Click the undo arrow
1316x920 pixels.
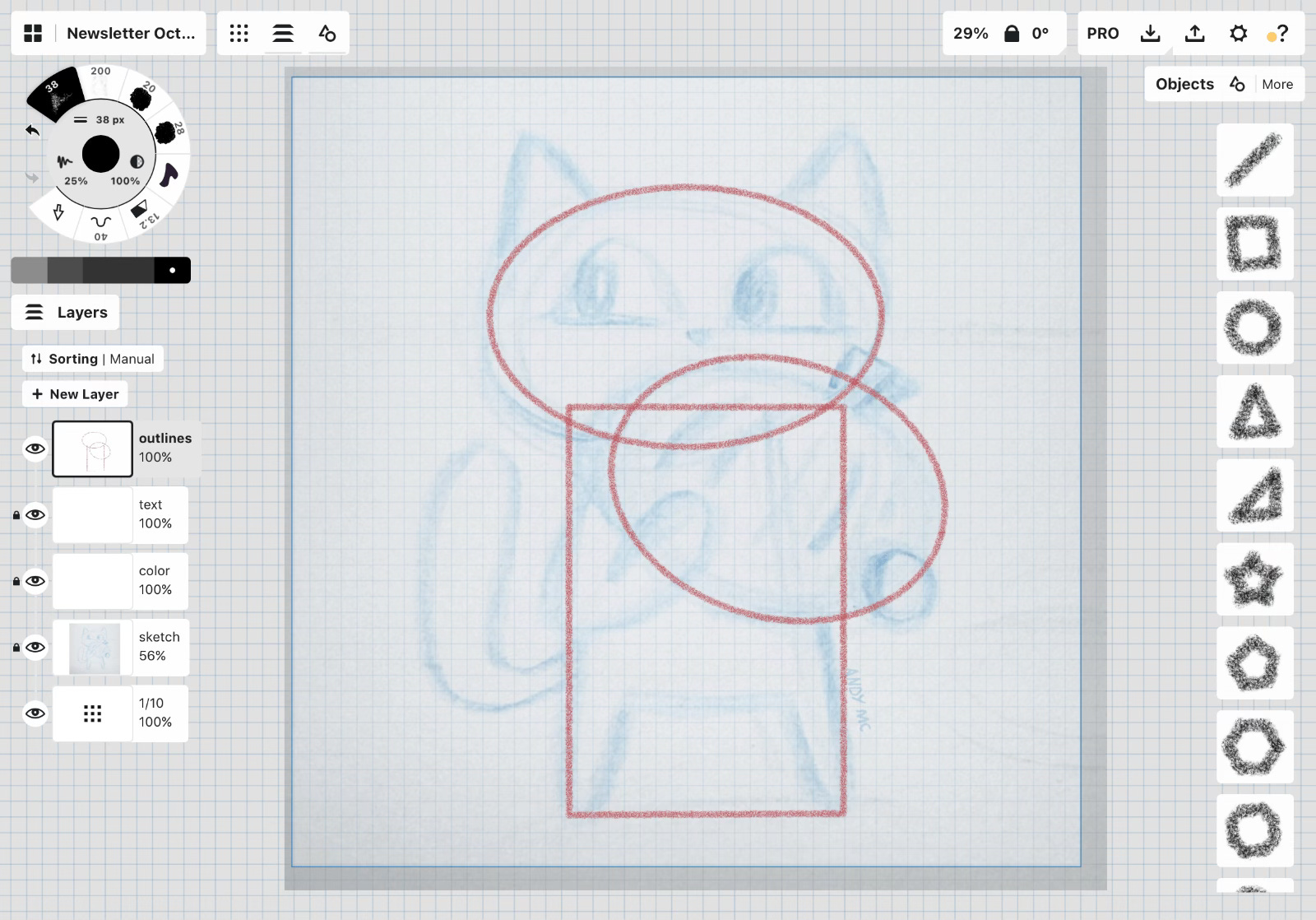pos(32,130)
